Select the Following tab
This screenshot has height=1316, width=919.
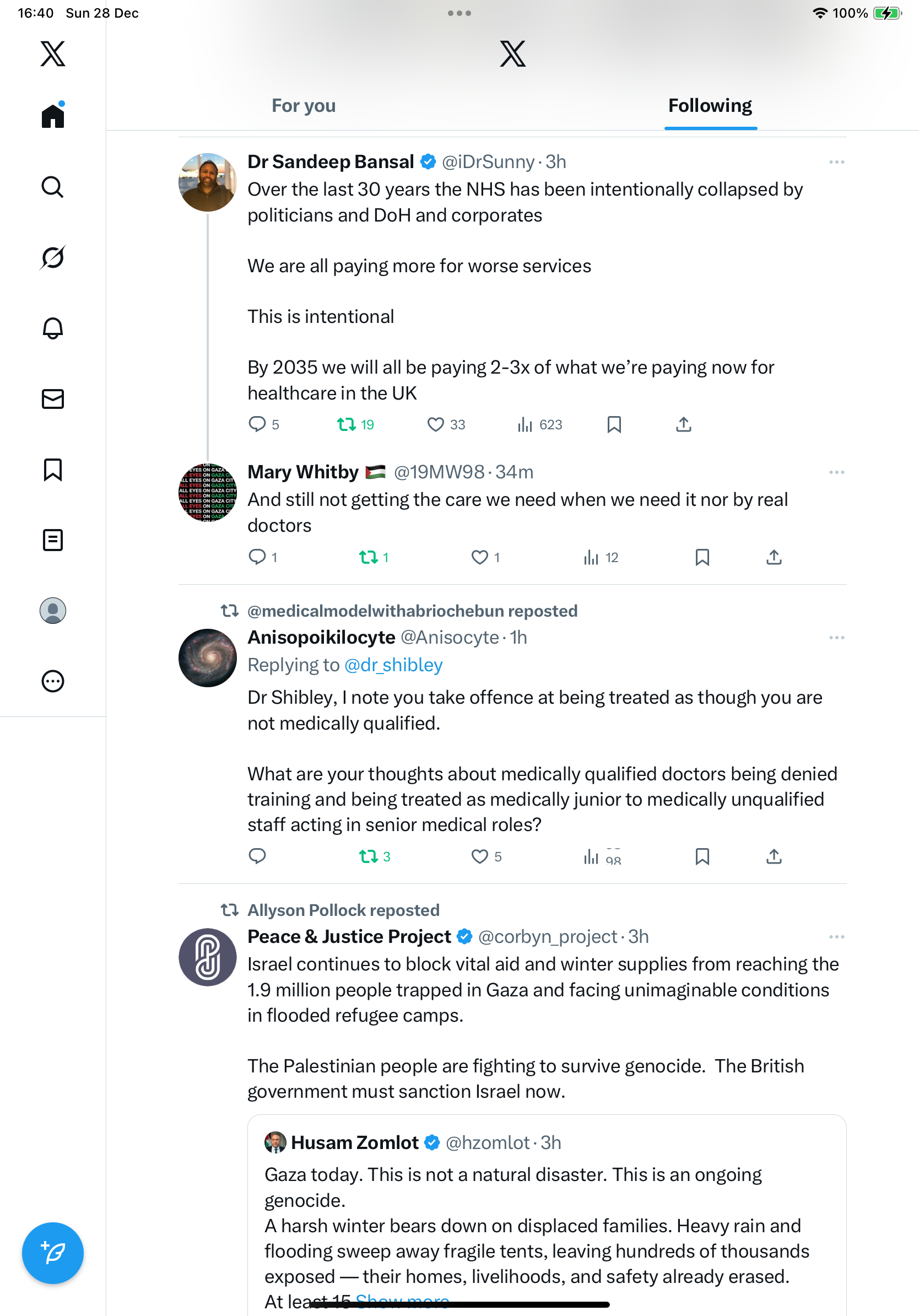click(710, 105)
